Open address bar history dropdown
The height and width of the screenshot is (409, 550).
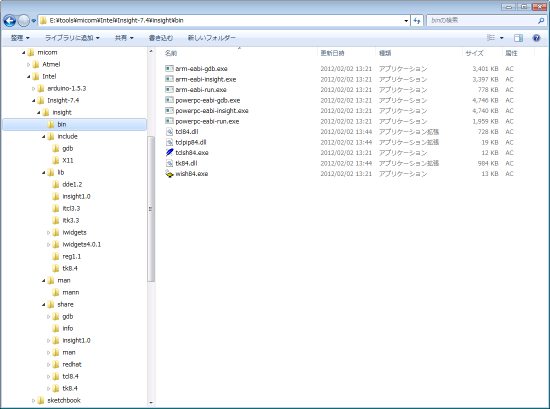pos(406,21)
